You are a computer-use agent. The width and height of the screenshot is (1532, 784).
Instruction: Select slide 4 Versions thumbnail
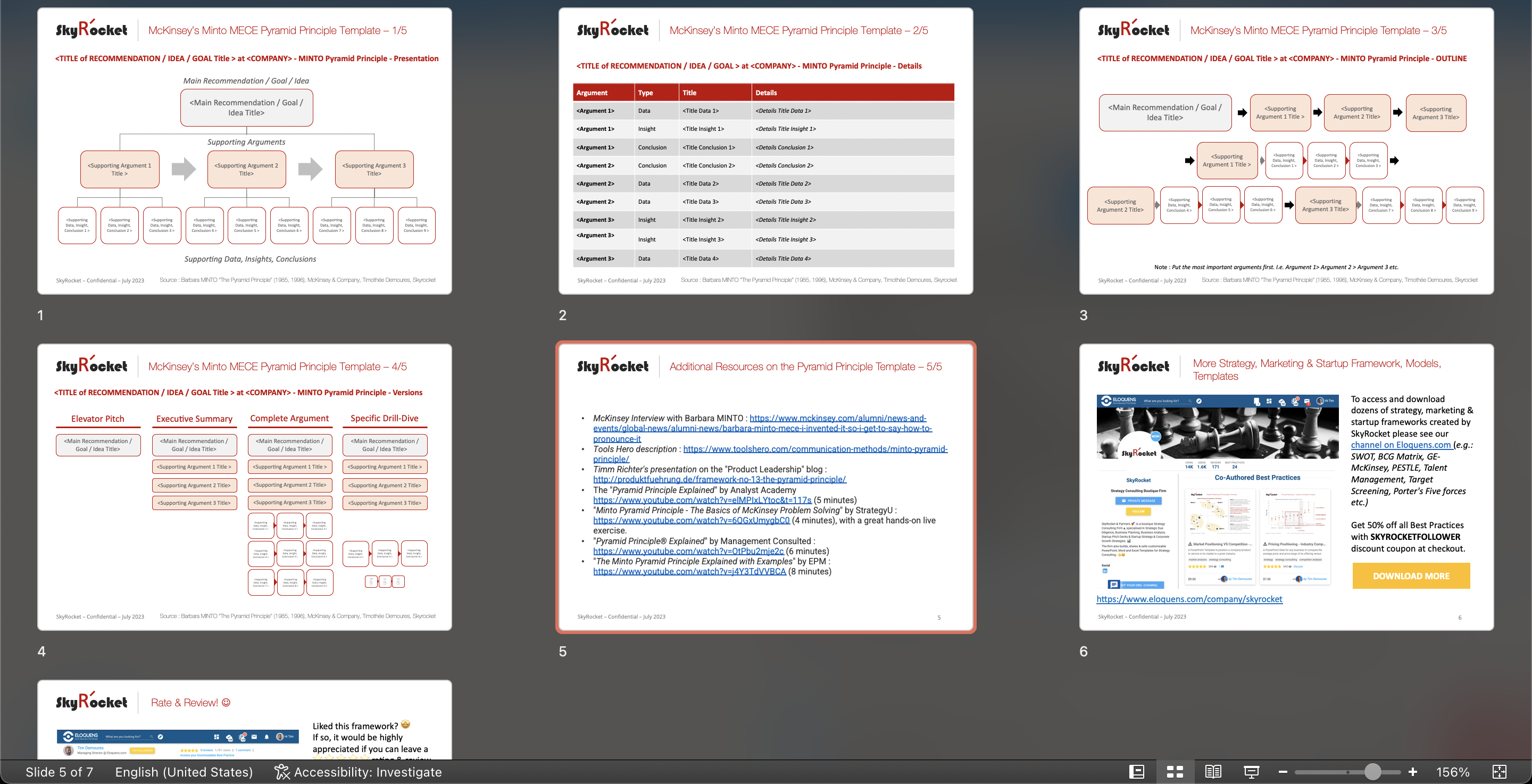[x=245, y=487]
